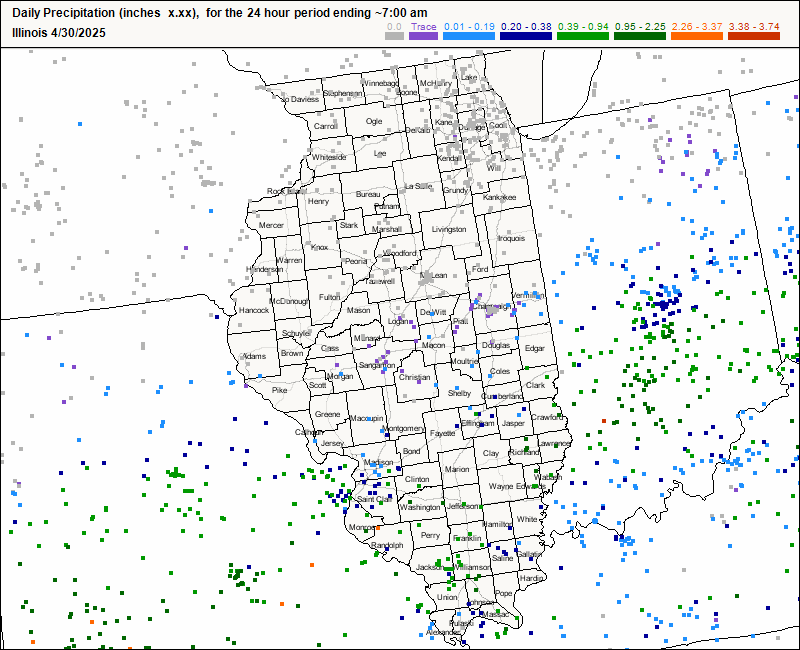Select the green 0.39 - 0.94 legend swatch
This screenshot has width=800, height=650.
tap(584, 35)
